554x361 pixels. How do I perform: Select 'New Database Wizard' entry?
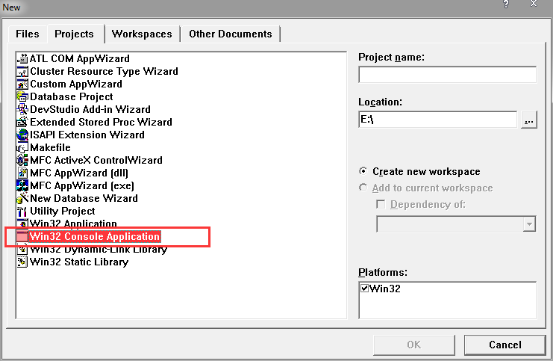[84, 199]
